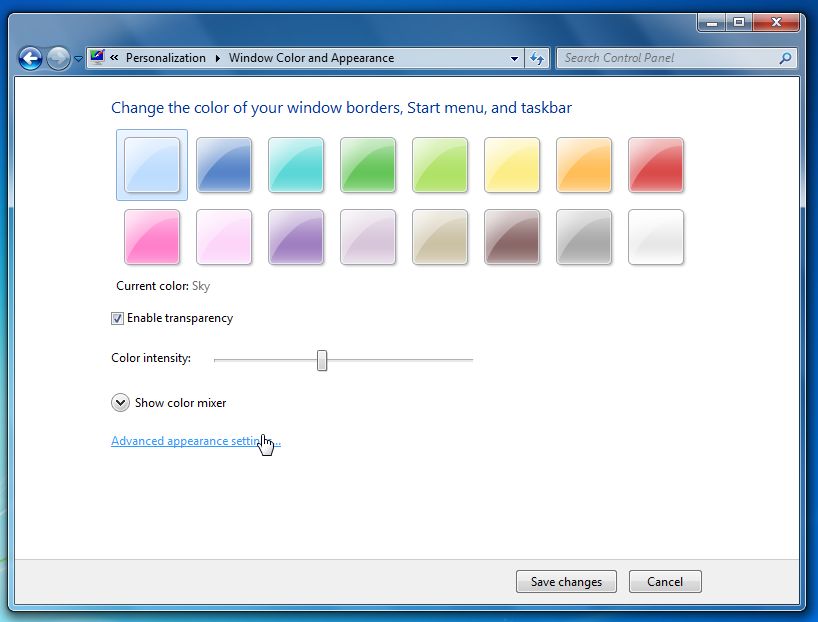Click the refresh icon in the address bar
This screenshot has height=622, width=818.
(537, 58)
